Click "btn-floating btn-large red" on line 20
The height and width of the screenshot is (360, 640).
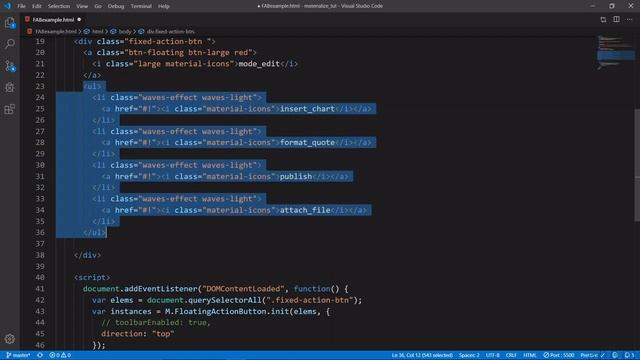[x=190, y=52]
